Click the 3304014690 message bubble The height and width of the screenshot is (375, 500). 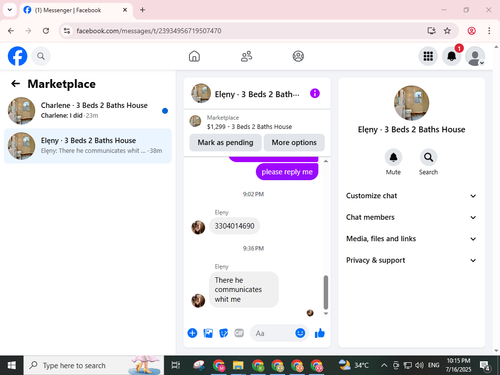point(234,226)
